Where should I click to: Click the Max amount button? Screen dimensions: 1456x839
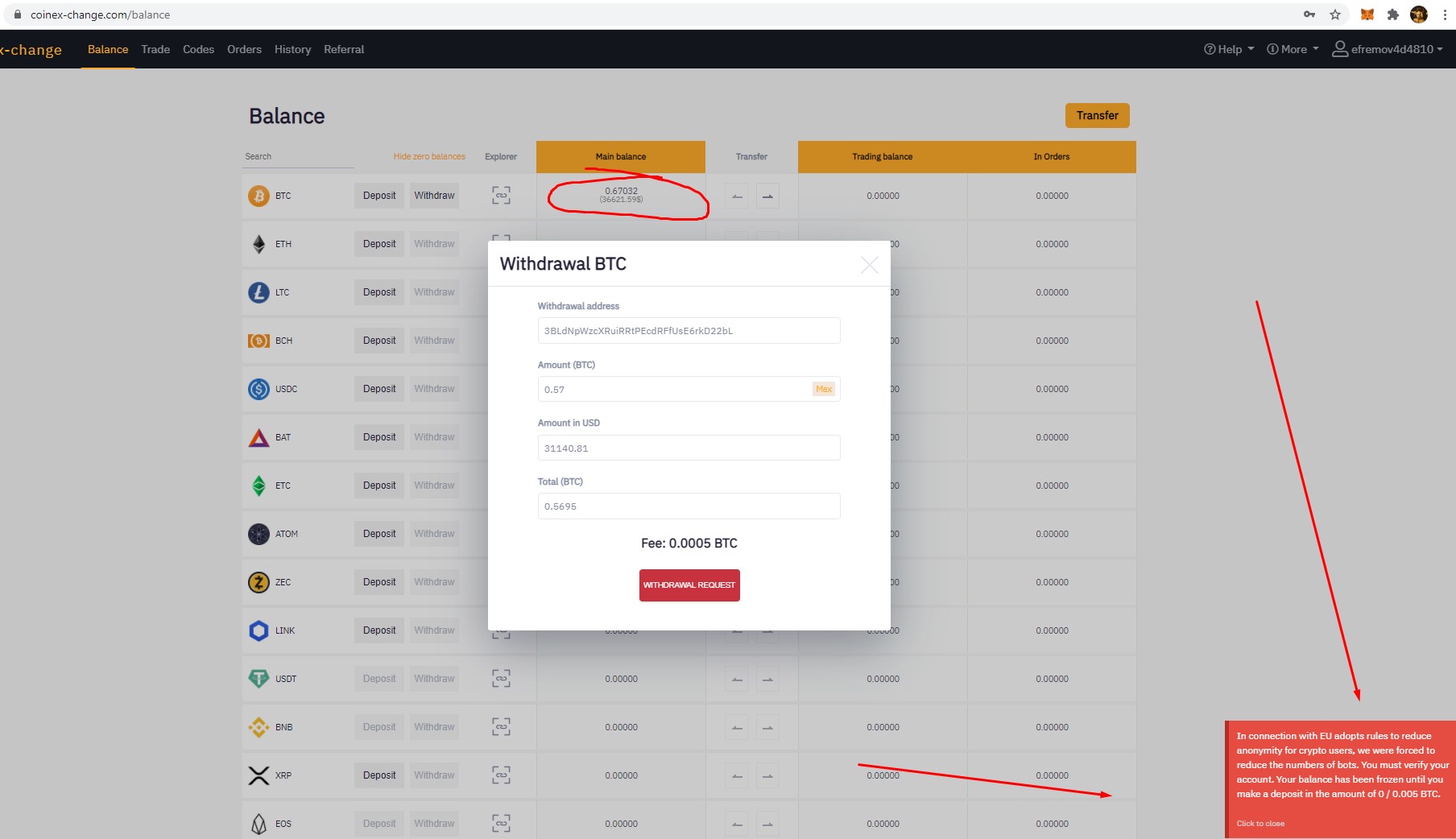click(x=824, y=389)
